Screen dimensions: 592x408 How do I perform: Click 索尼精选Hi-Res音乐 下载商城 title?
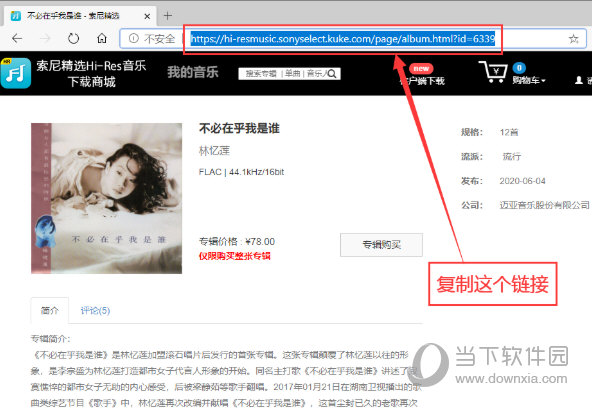(x=91, y=74)
